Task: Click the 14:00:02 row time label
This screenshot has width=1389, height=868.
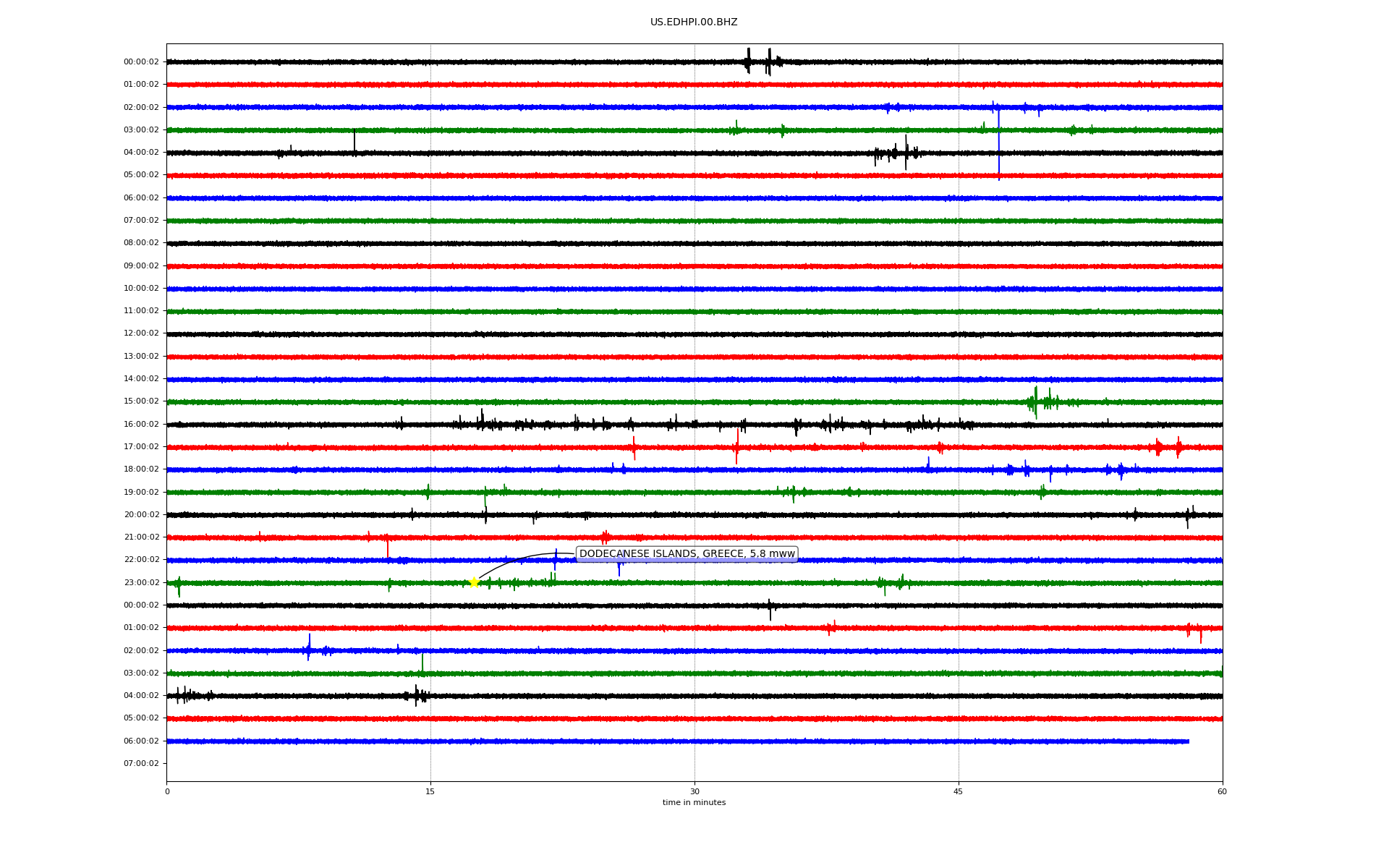Action: point(141,379)
